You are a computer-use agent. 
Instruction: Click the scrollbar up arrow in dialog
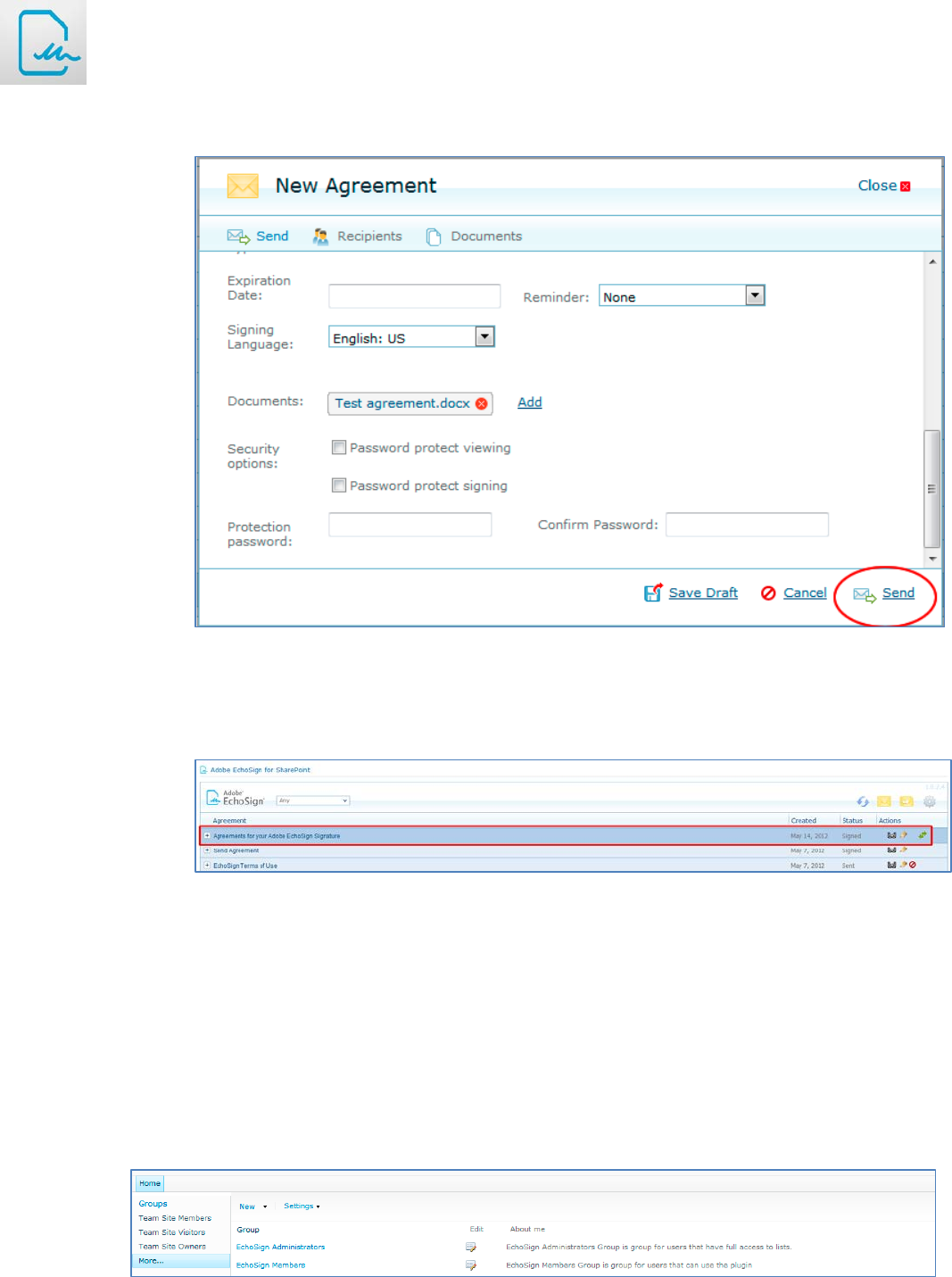(931, 261)
